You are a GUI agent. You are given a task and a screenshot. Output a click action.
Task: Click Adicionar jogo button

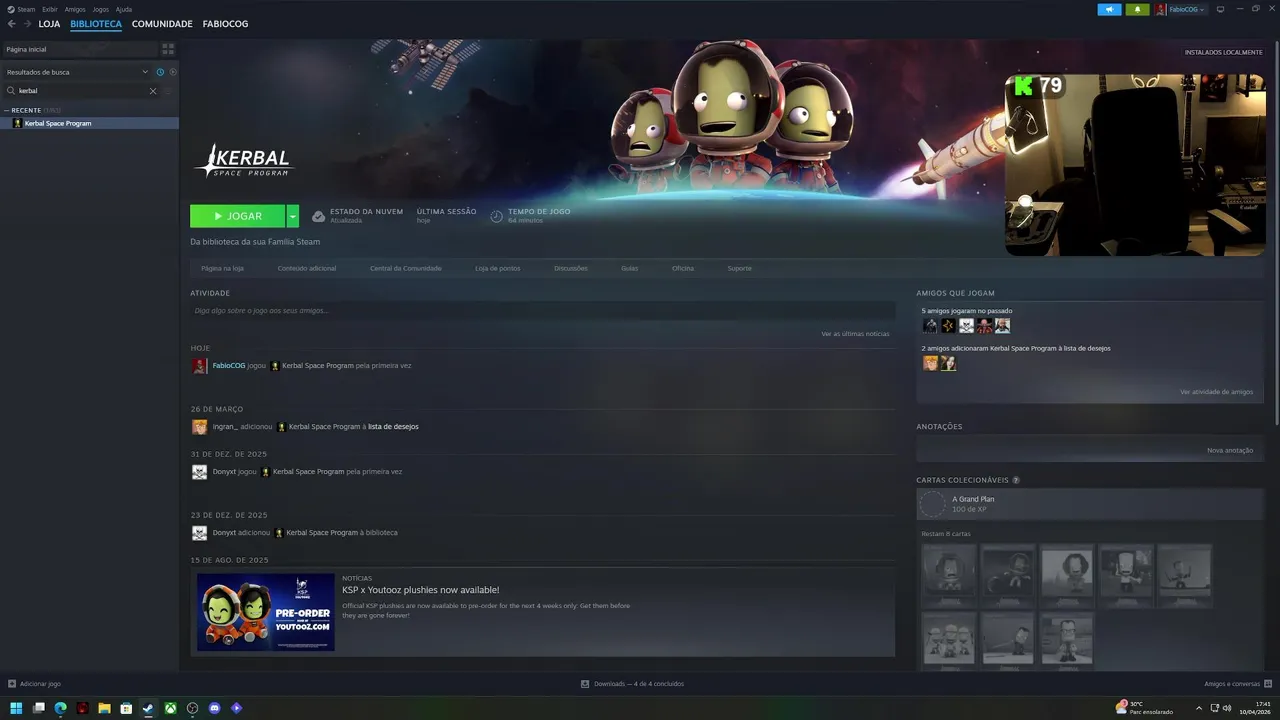point(34,684)
